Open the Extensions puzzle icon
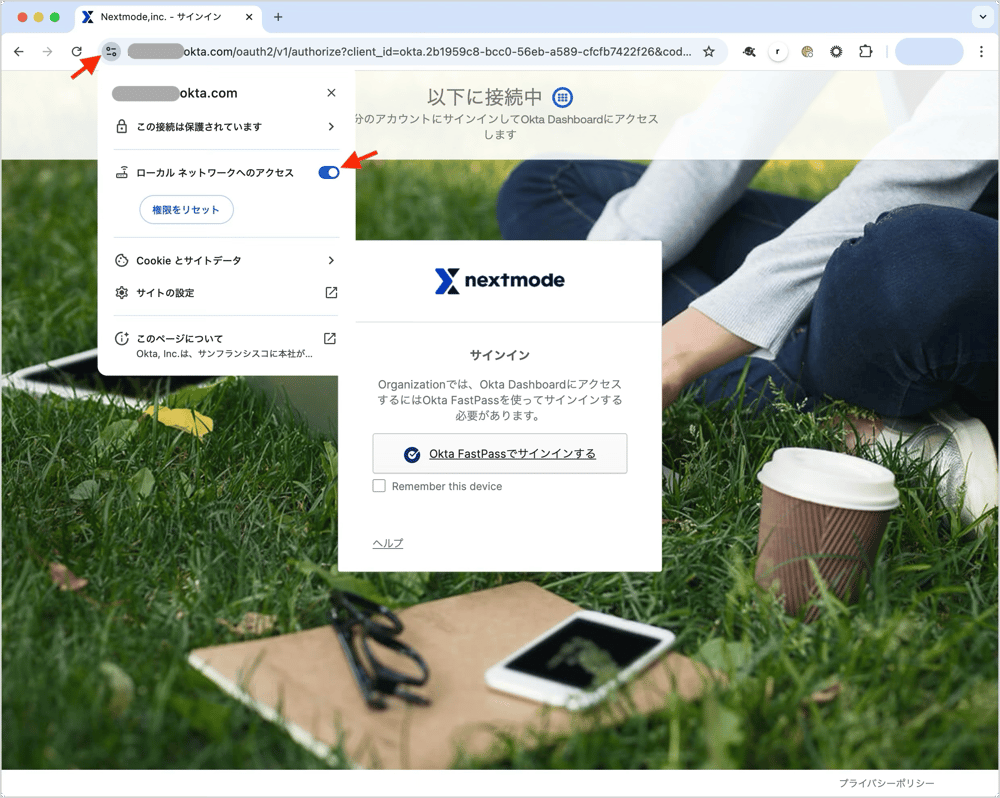This screenshot has height=798, width=1000. pyautogui.click(x=865, y=52)
